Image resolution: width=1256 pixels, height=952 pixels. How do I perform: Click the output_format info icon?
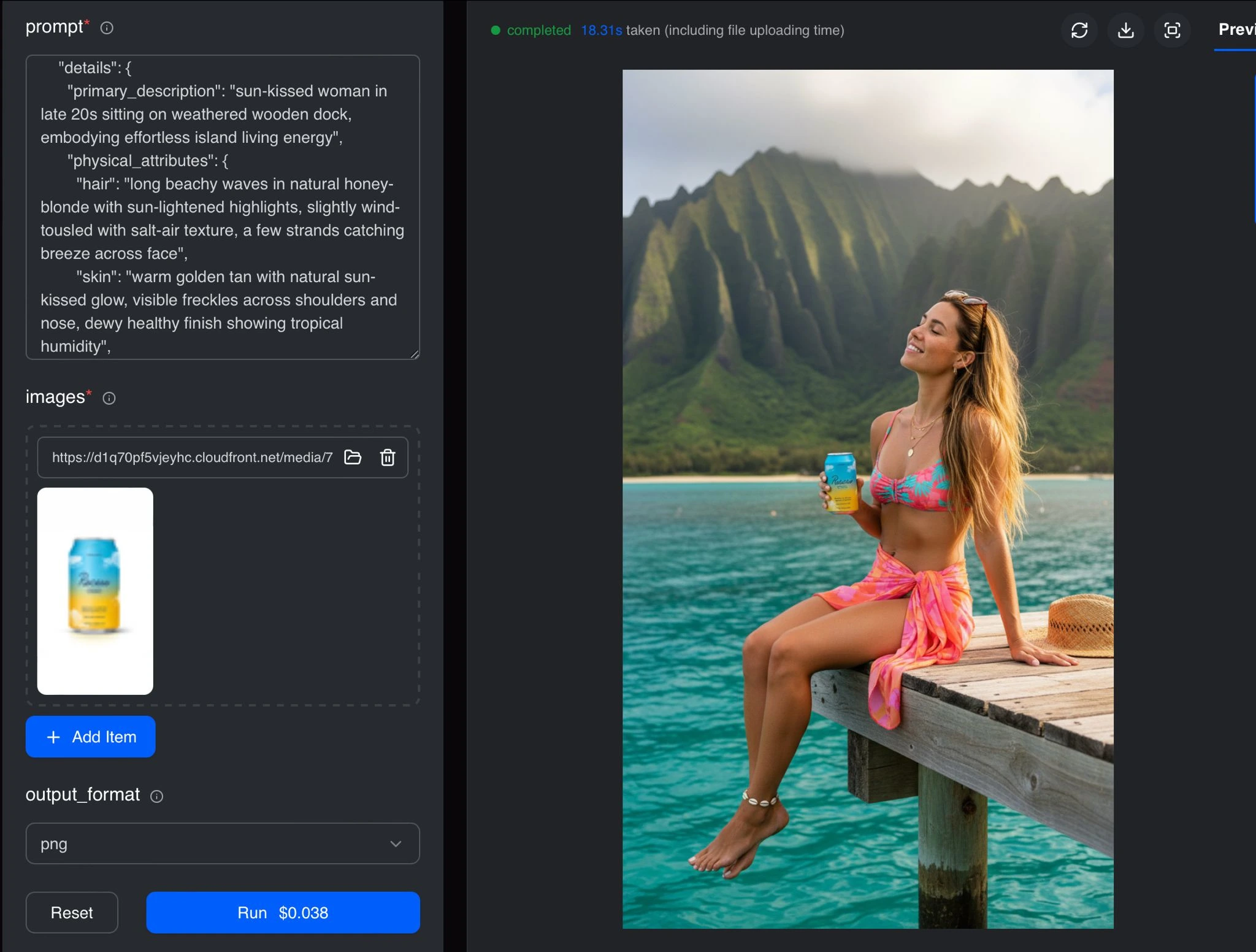click(x=157, y=796)
